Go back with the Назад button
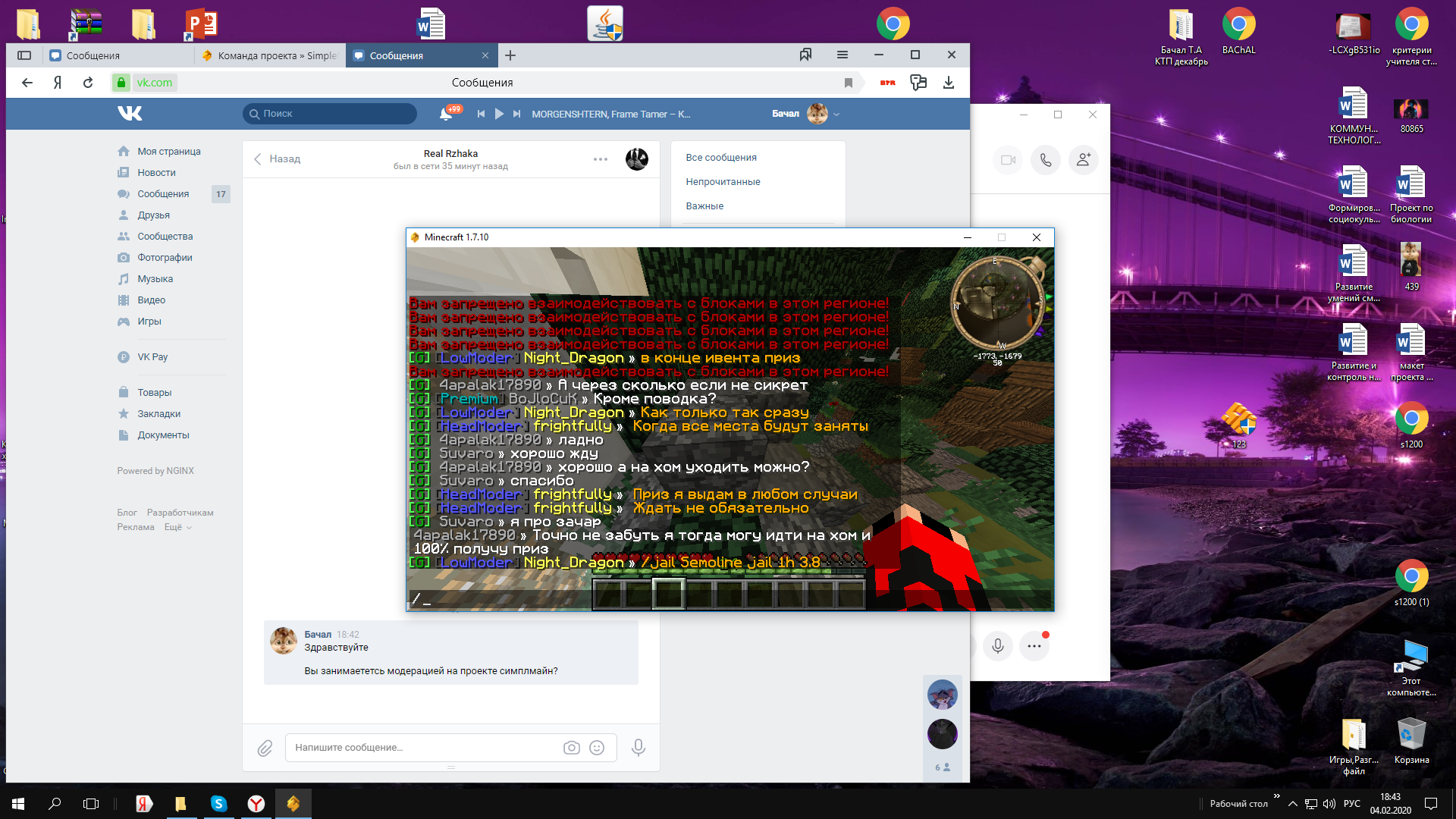Image resolution: width=1456 pixels, height=819 pixels. [x=277, y=159]
